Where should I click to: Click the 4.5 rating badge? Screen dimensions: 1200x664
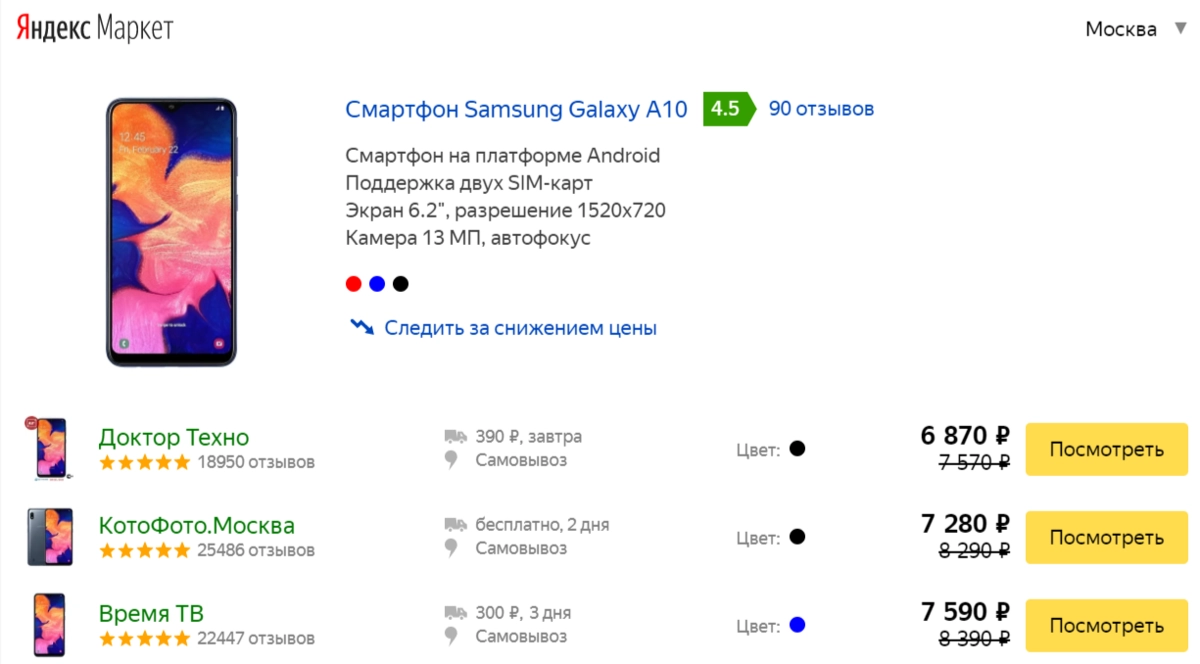click(x=725, y=108)
